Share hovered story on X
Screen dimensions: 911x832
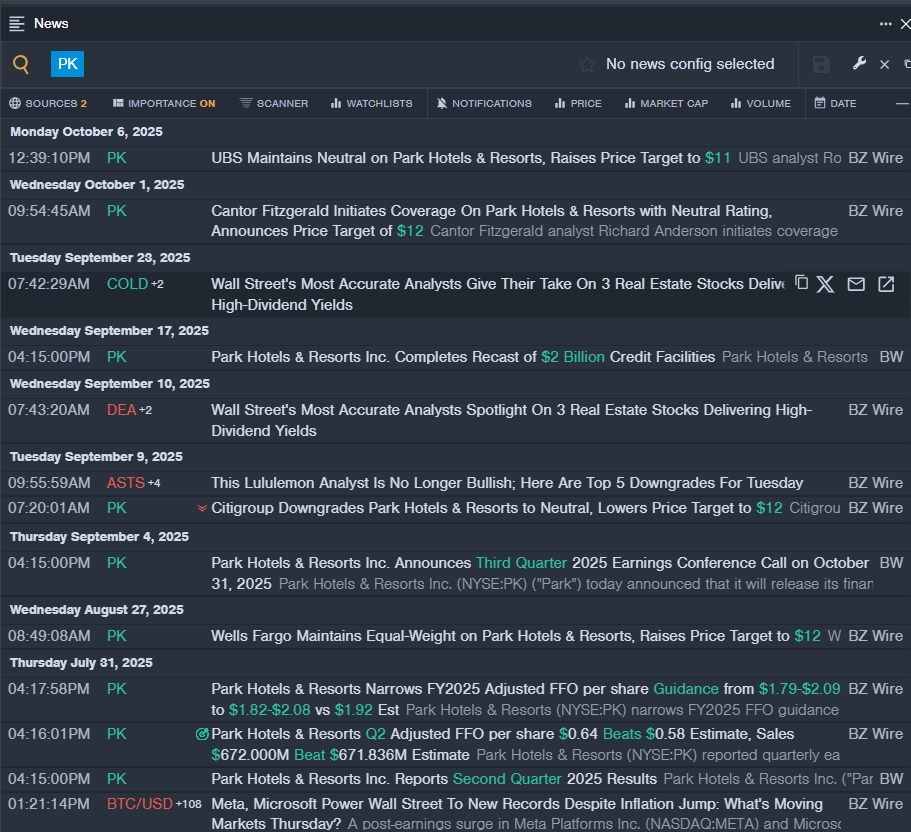pos(825,284)
